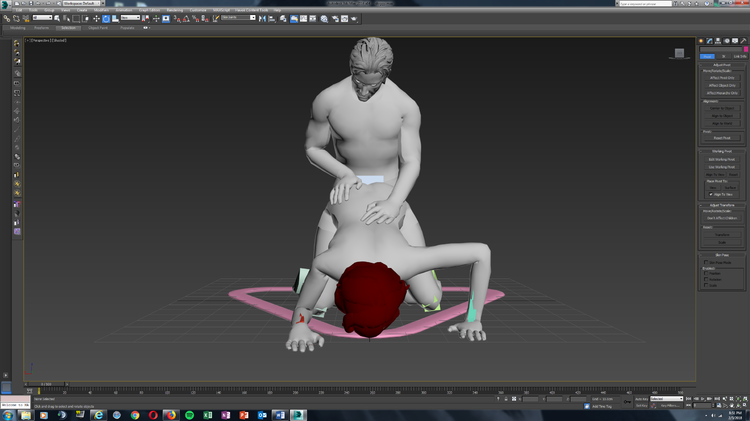This screenshot has height=421, width=750.
Task: Open the Customize menu
Action: 198,10
